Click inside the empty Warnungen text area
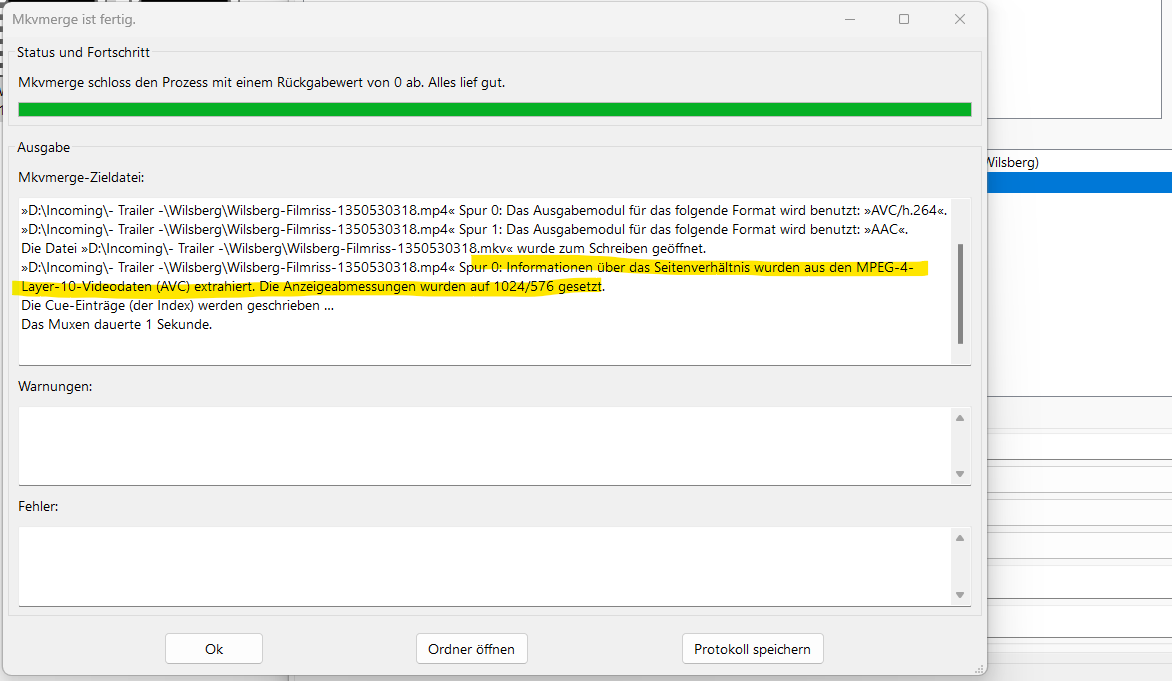 (x=484, y=446)
